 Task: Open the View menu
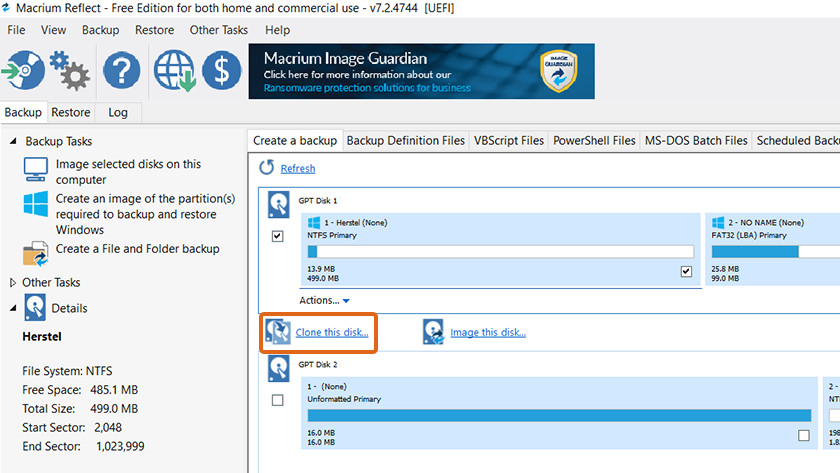54,30
